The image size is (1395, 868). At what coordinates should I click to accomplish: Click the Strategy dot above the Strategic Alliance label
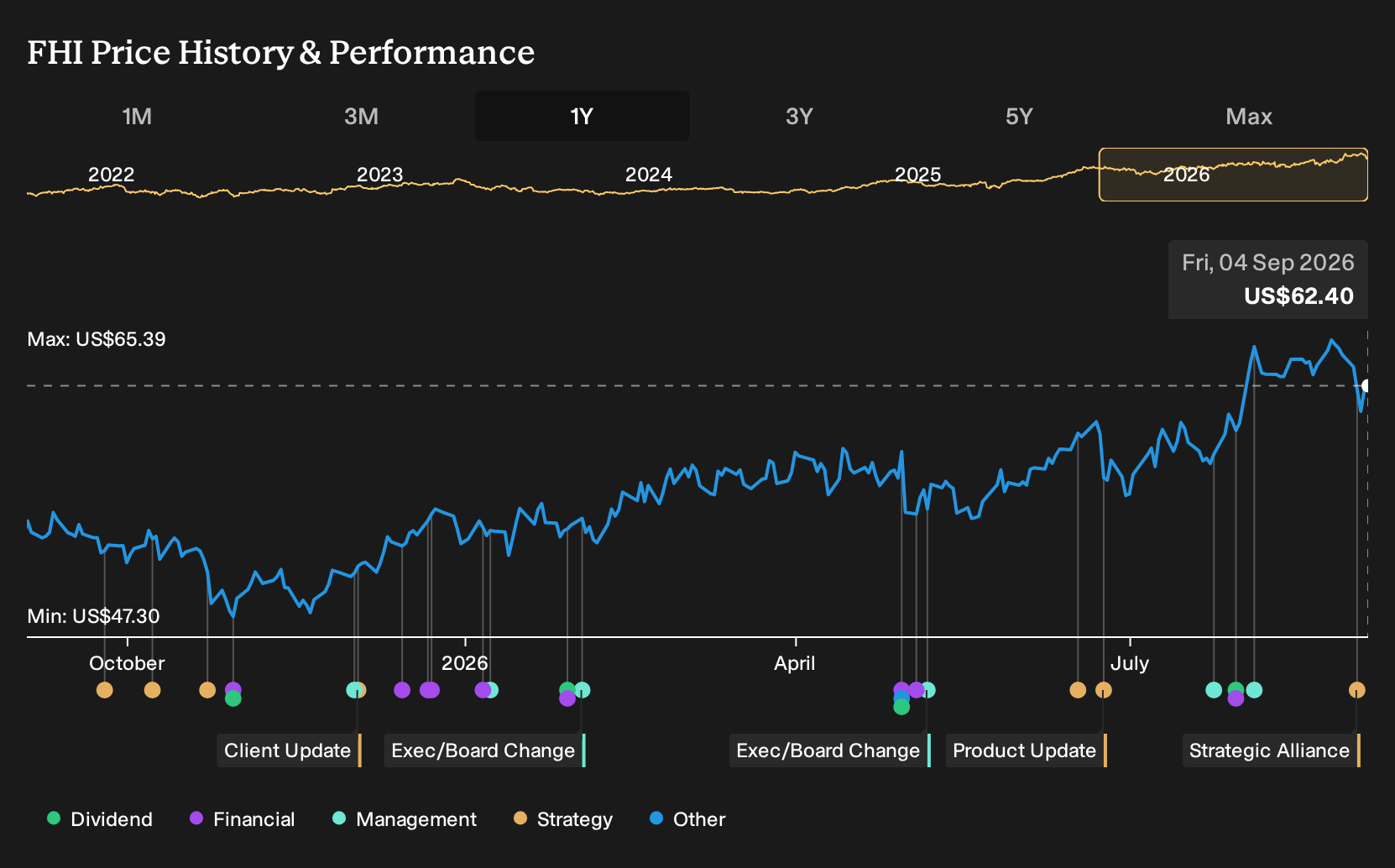[1357, 690]
